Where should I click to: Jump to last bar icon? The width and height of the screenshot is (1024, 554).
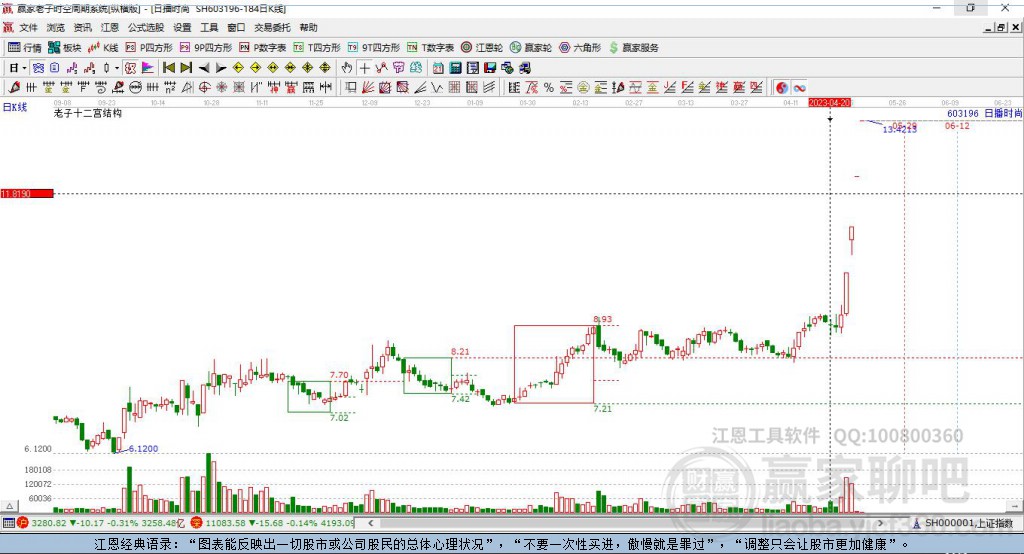[186, 68]
